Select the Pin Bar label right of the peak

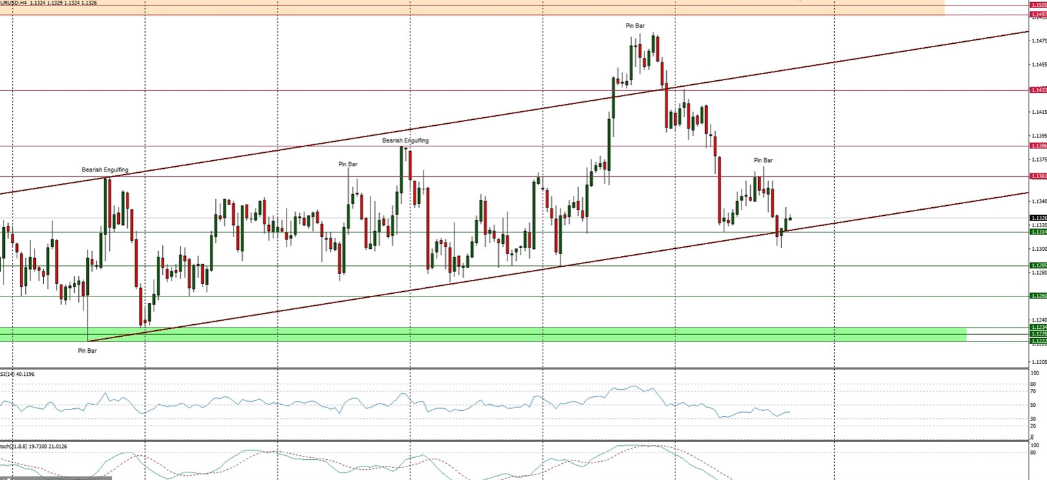point(763,160)
